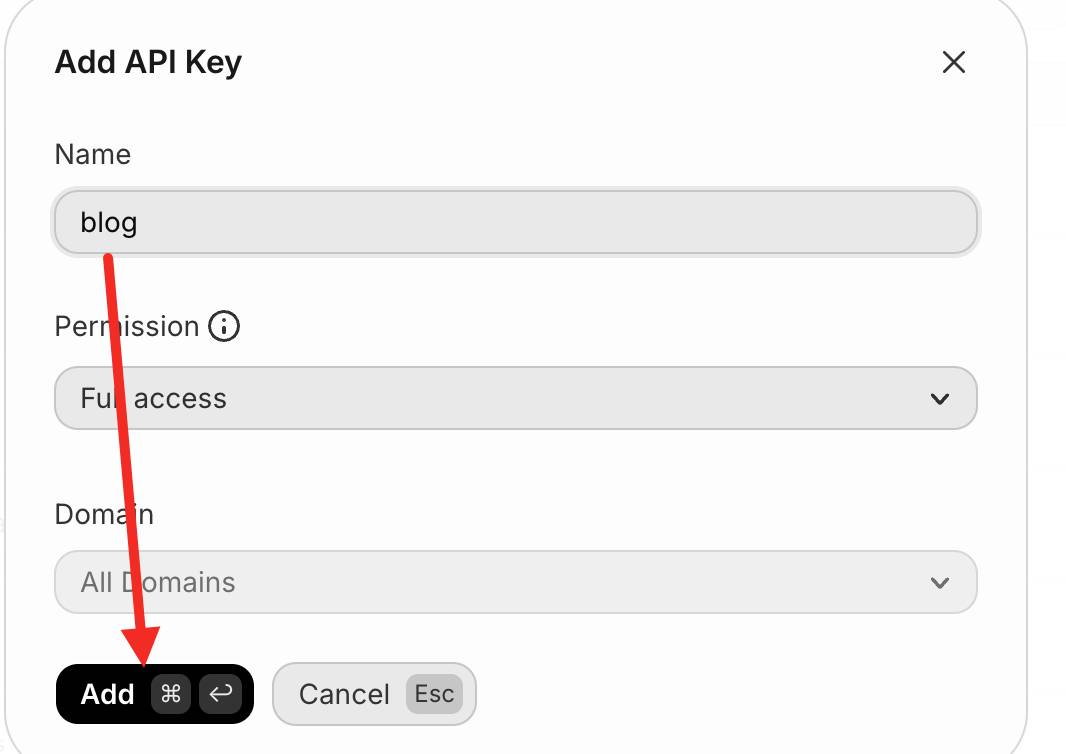The image size is (1066, 754).
Task: Click the Permission dropdown chevron arrow
Action: pyautogui.click(x=939, y=399)
